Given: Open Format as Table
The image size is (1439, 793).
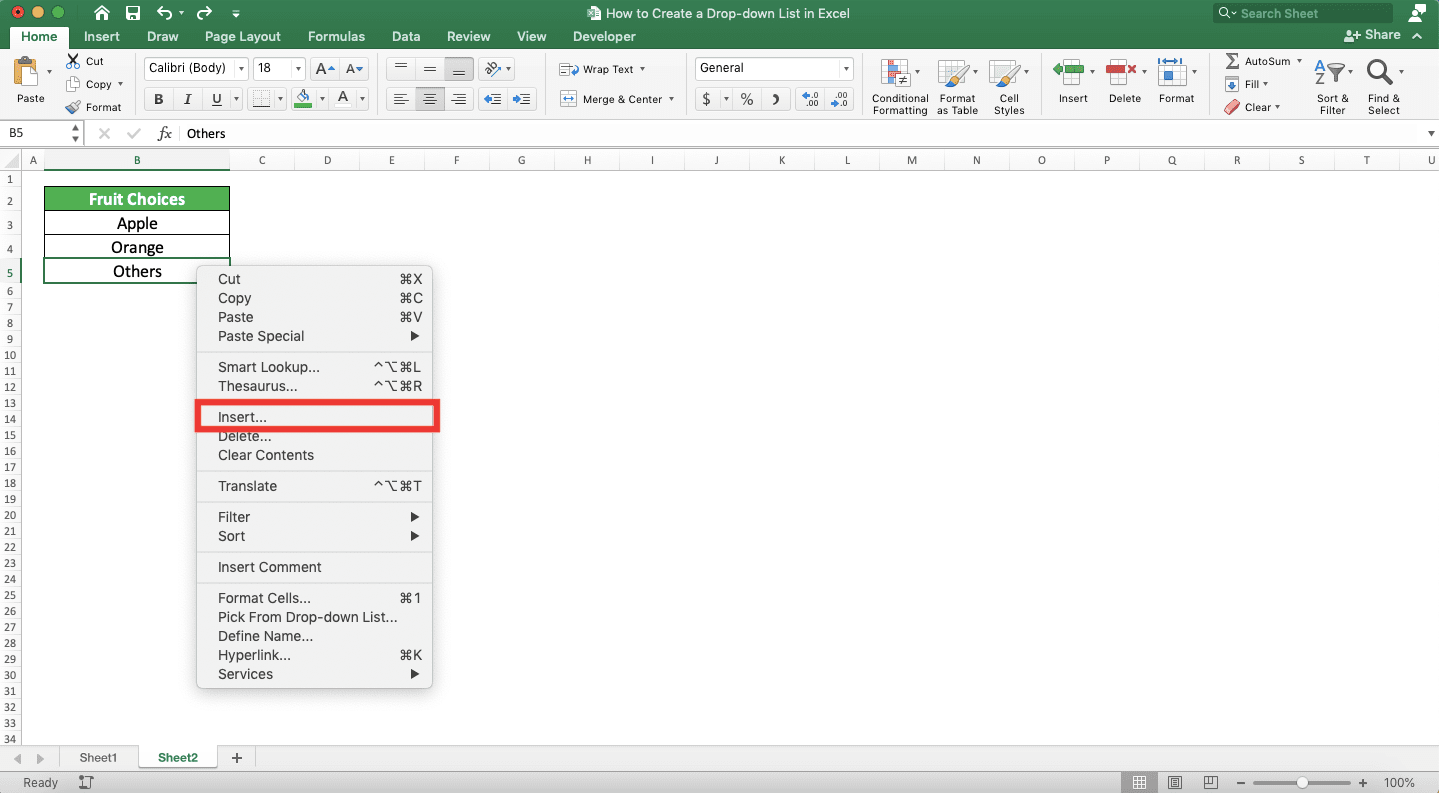Looking at the screenshot, I should [x=957, y=86].
